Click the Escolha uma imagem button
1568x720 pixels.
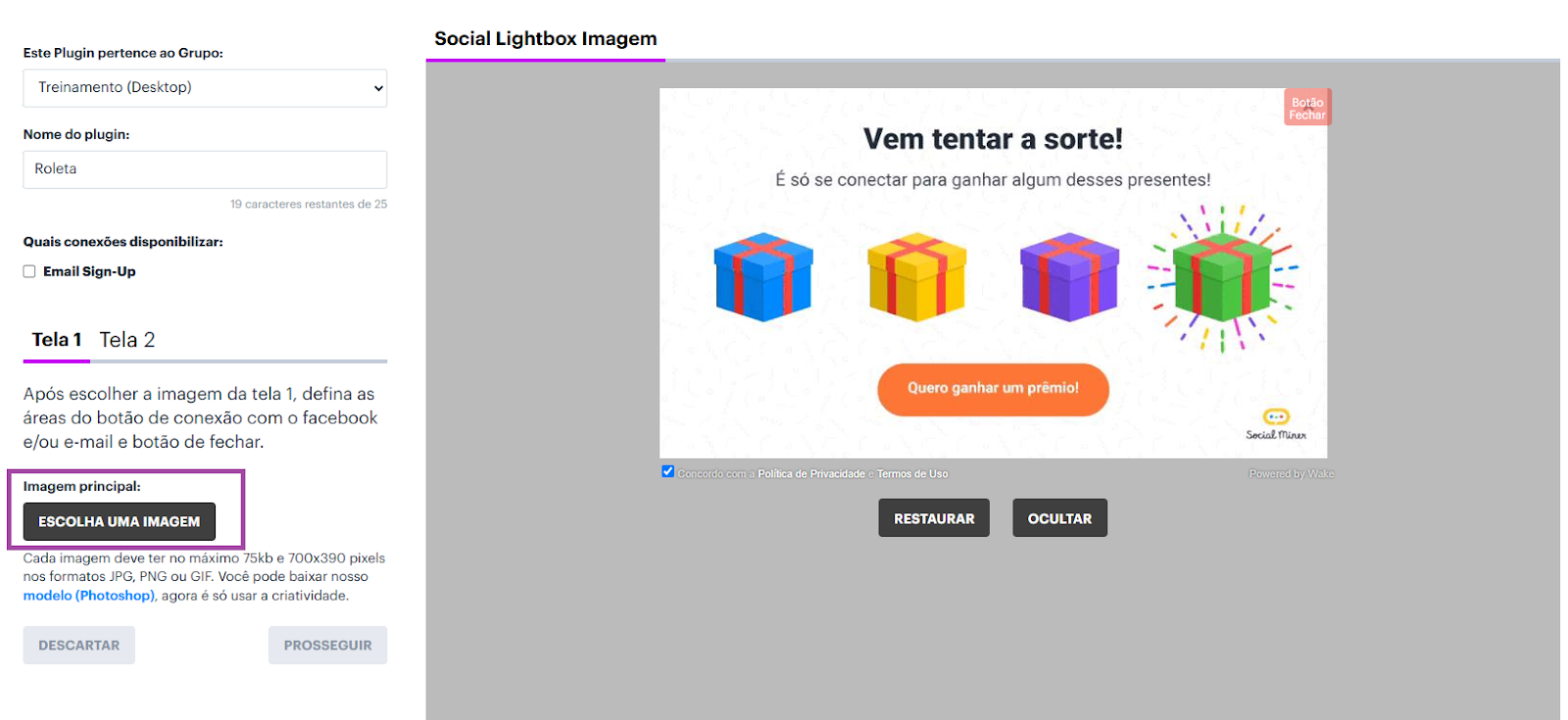coord(120,521)
